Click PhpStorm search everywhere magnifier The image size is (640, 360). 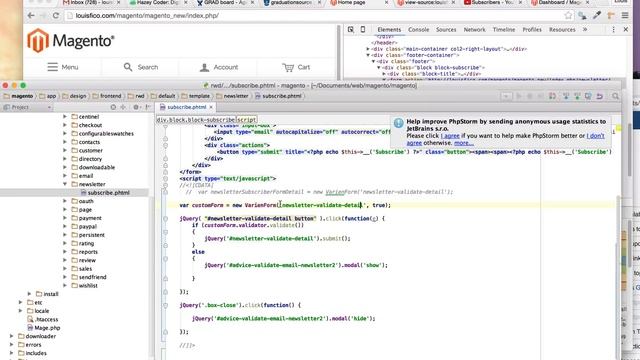(x=615, y=96)
